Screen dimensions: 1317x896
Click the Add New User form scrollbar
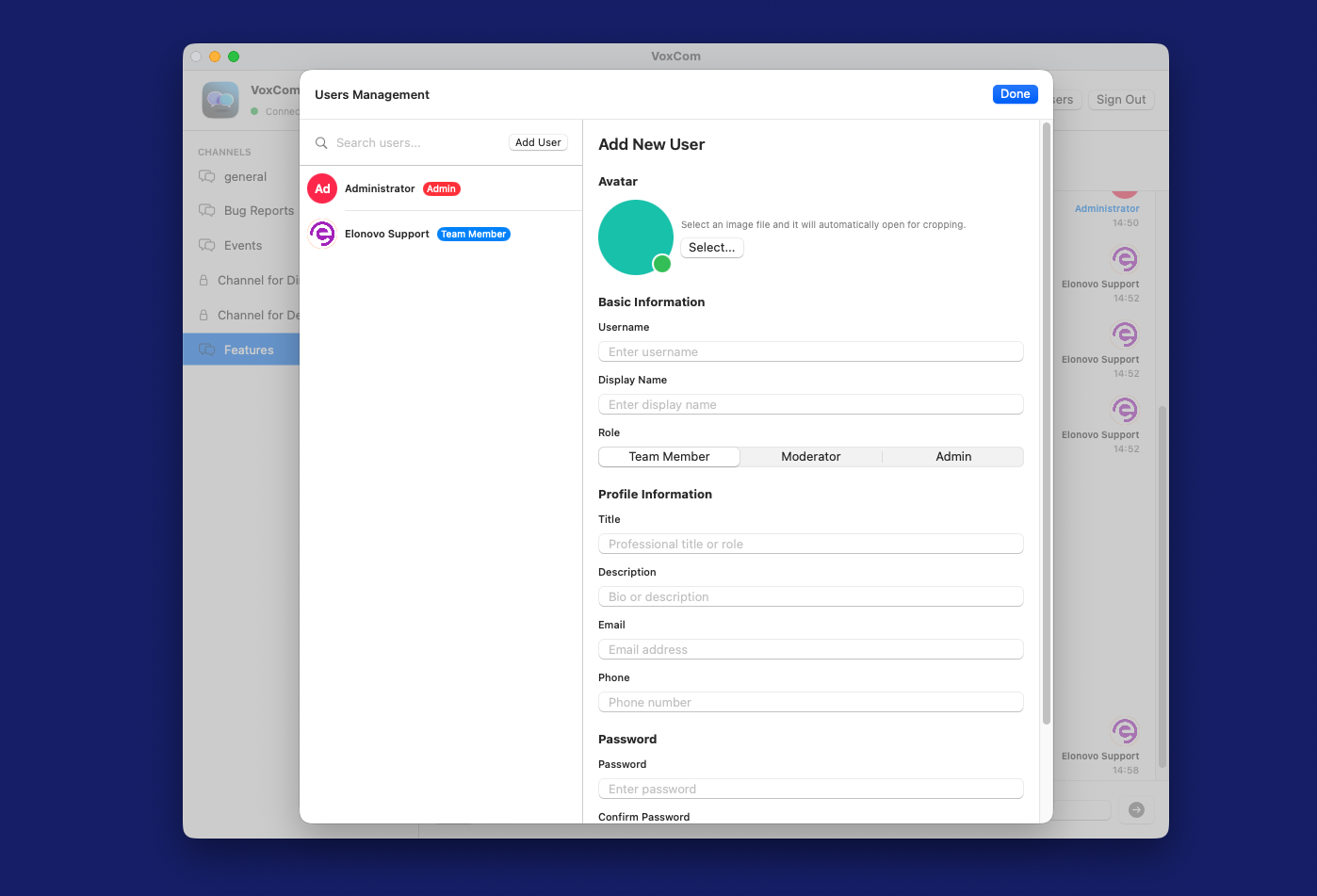tap(1046, 423)
